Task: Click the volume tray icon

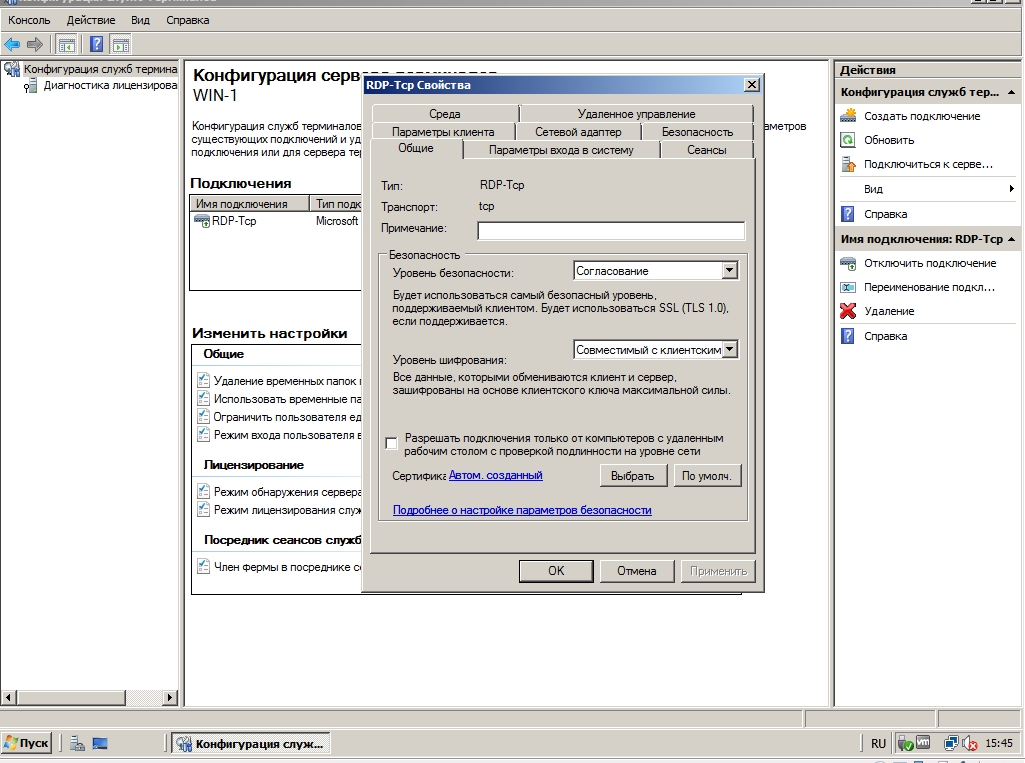Action: coord(968,743)
